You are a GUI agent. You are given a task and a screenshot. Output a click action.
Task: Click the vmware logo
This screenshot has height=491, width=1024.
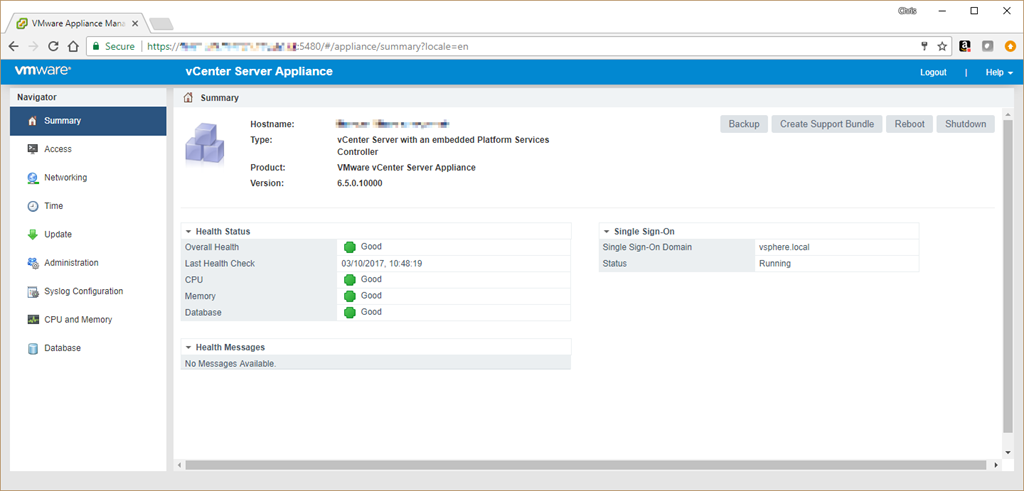(43, 71)
